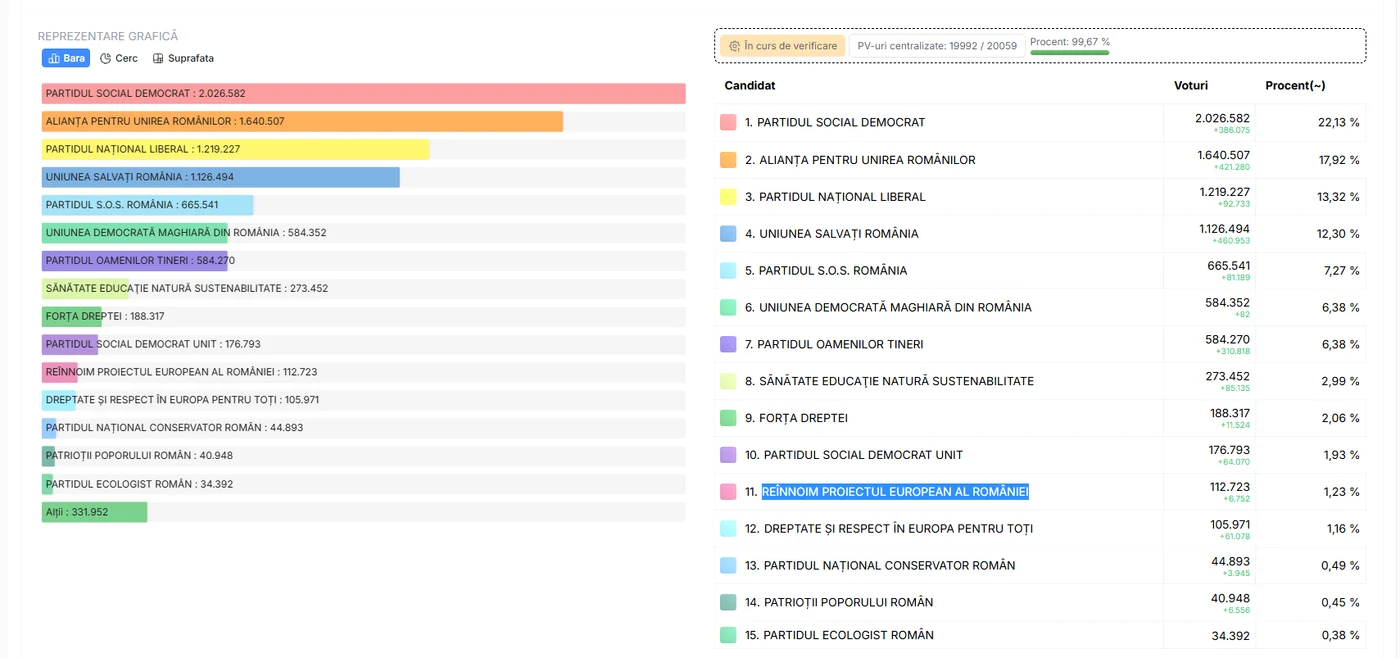1400x659 pixels.
Task: Switch to the Suprafata chart view
Action: (x=183, y=58)
